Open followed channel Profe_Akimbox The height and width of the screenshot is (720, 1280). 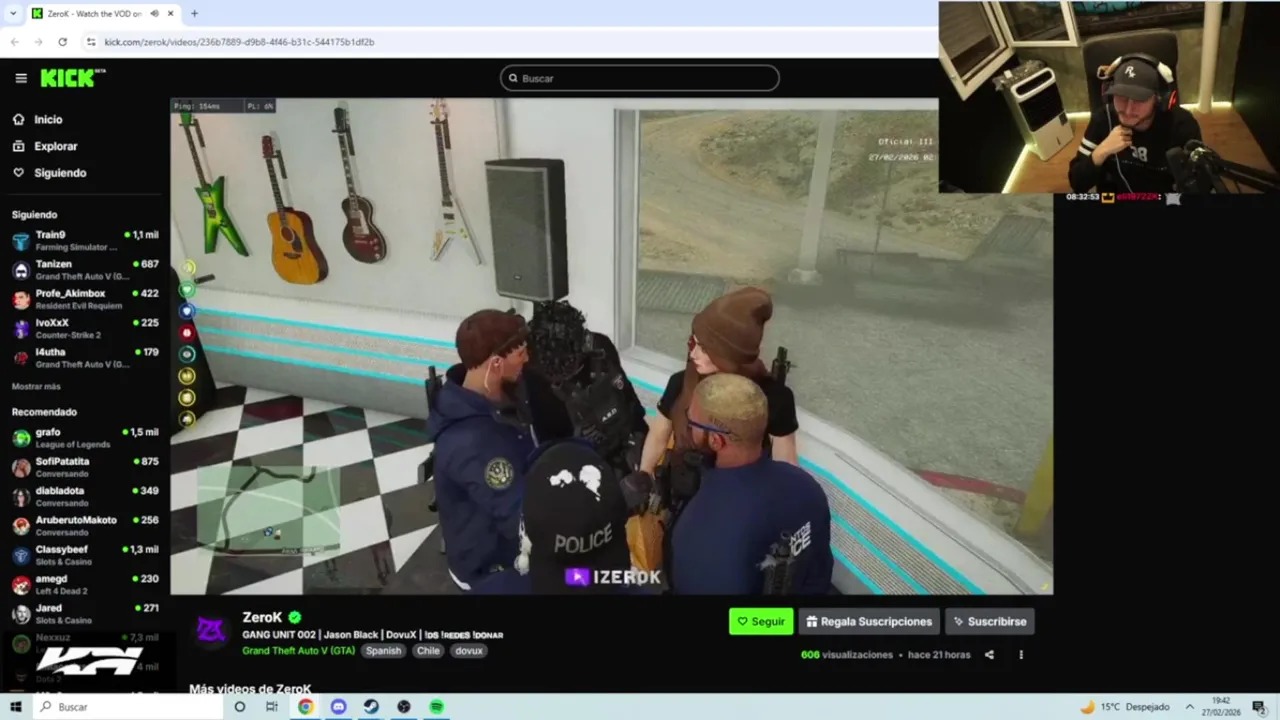pyautogui.click(x=85, y=298)
